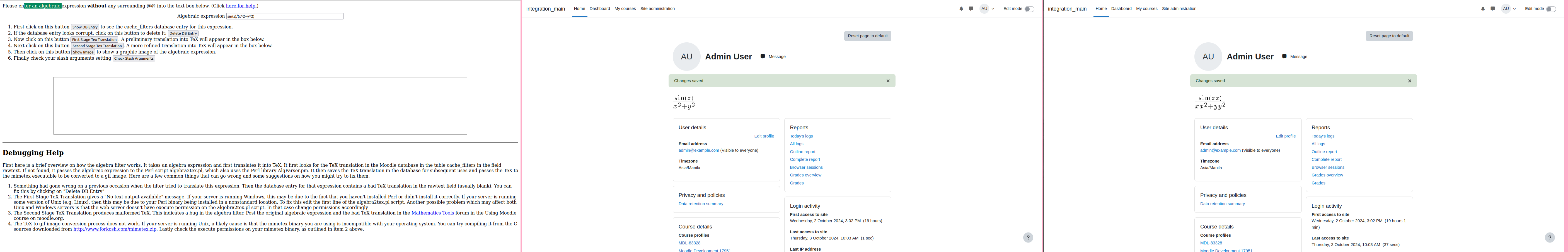Viewport: 1568px width, 252px height.
Task: Open 'Mathematics Tools' forum link
Action: [433, 213]
